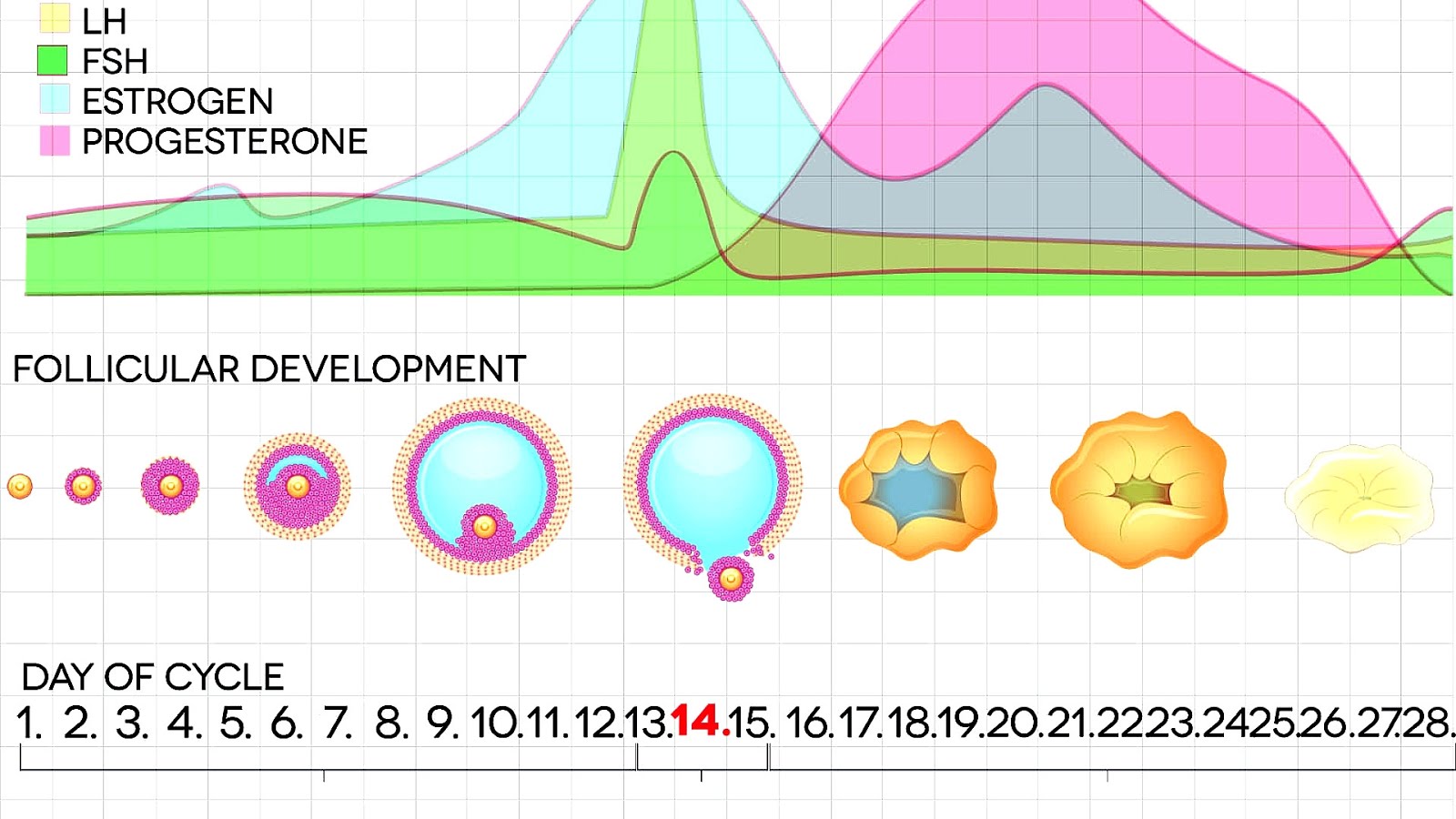Click day 3 on the cycle axis
The width and height of the screenshot is (1456, 819).
132,723
